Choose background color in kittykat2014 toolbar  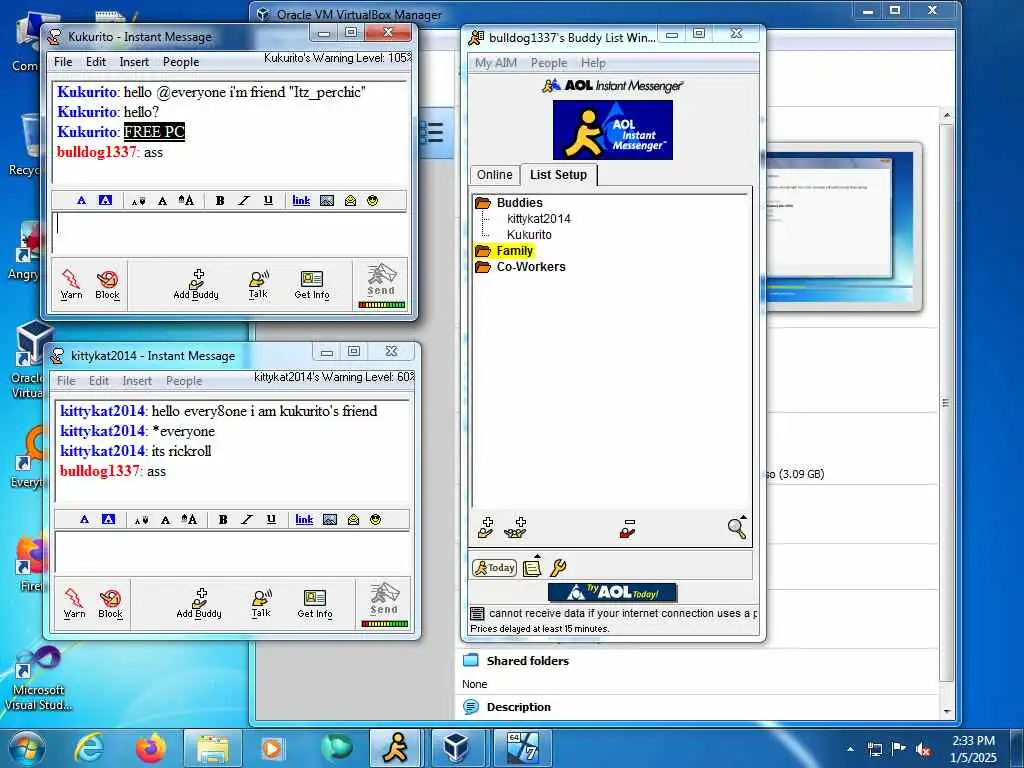pos(108,520)
